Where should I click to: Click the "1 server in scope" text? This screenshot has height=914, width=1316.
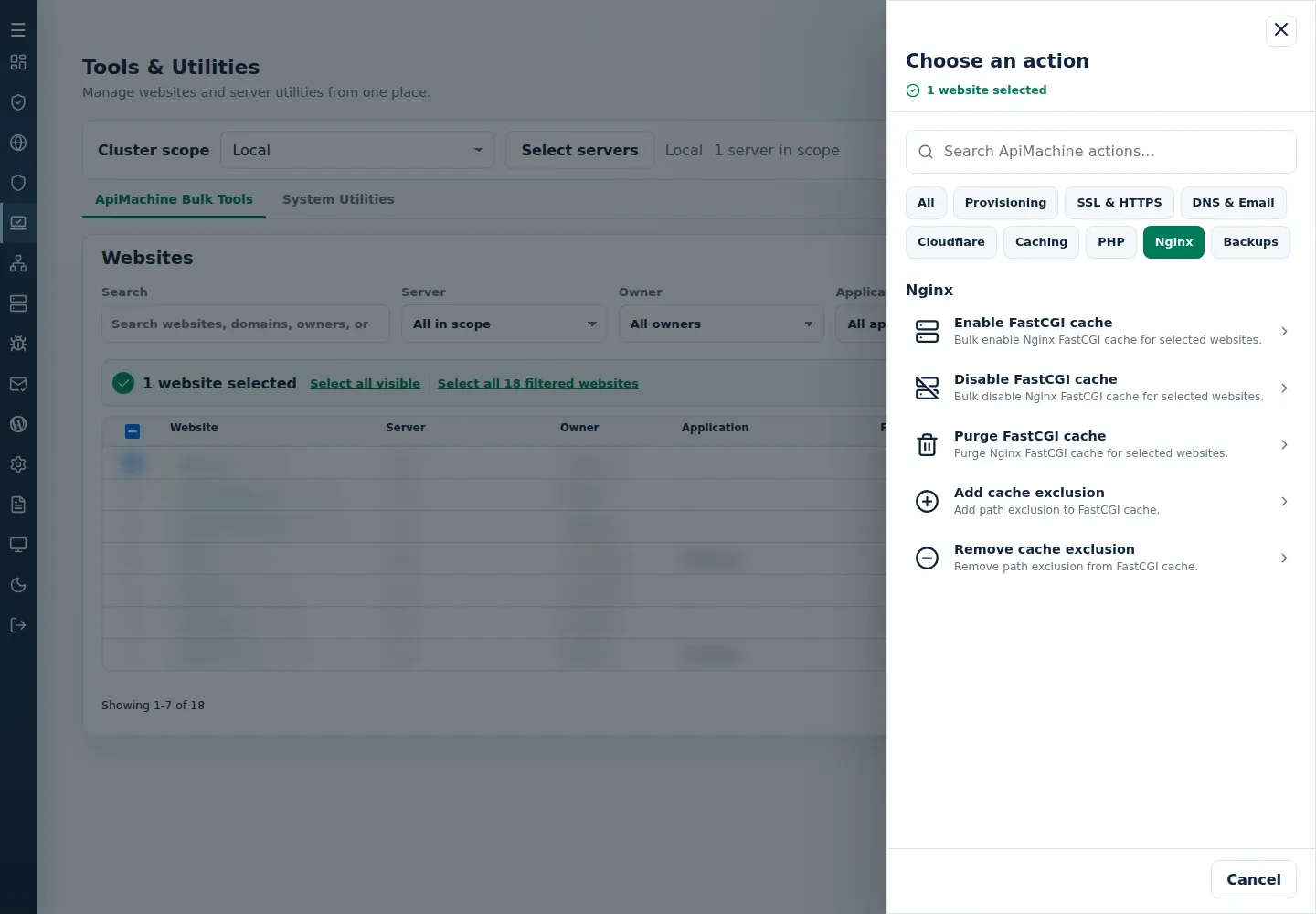pyautogui.click(x=777, y=150)
